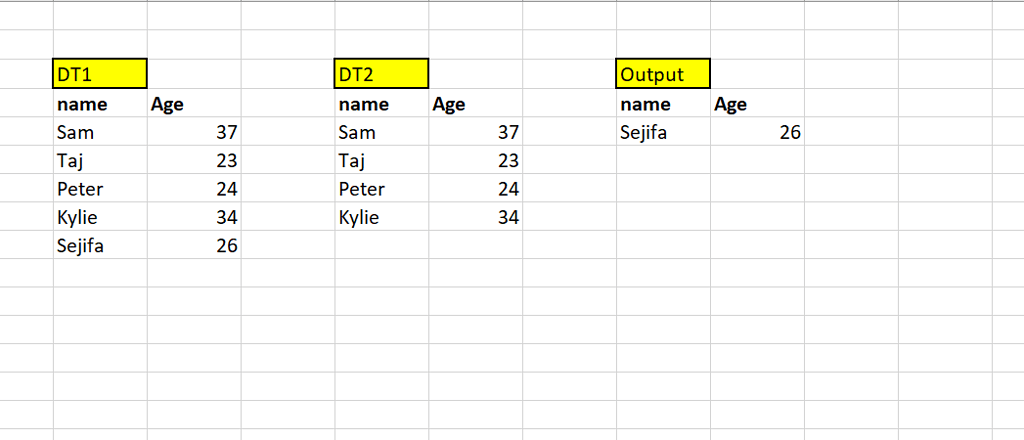Select the yellow DT1 title cell

(x=100, y=74)
